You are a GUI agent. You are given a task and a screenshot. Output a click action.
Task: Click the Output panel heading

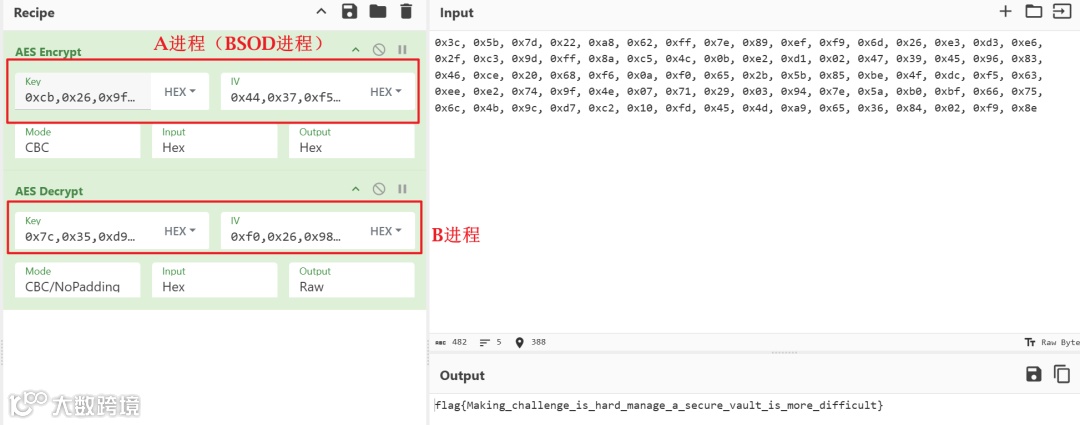coord(462,375)
